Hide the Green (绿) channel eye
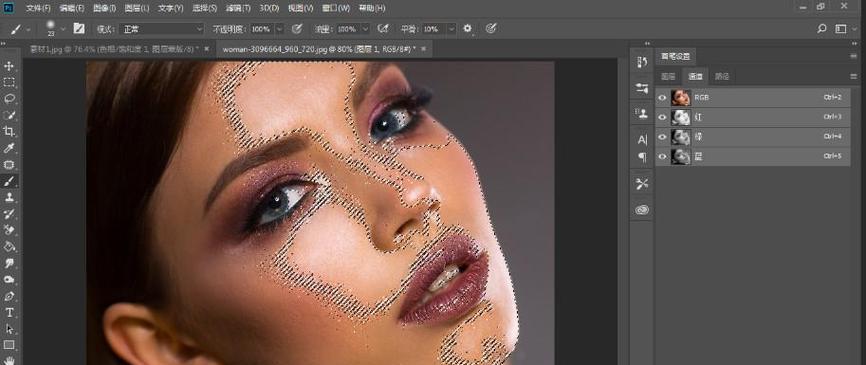Viewport: 866px width, 365px height. (662, 137)
